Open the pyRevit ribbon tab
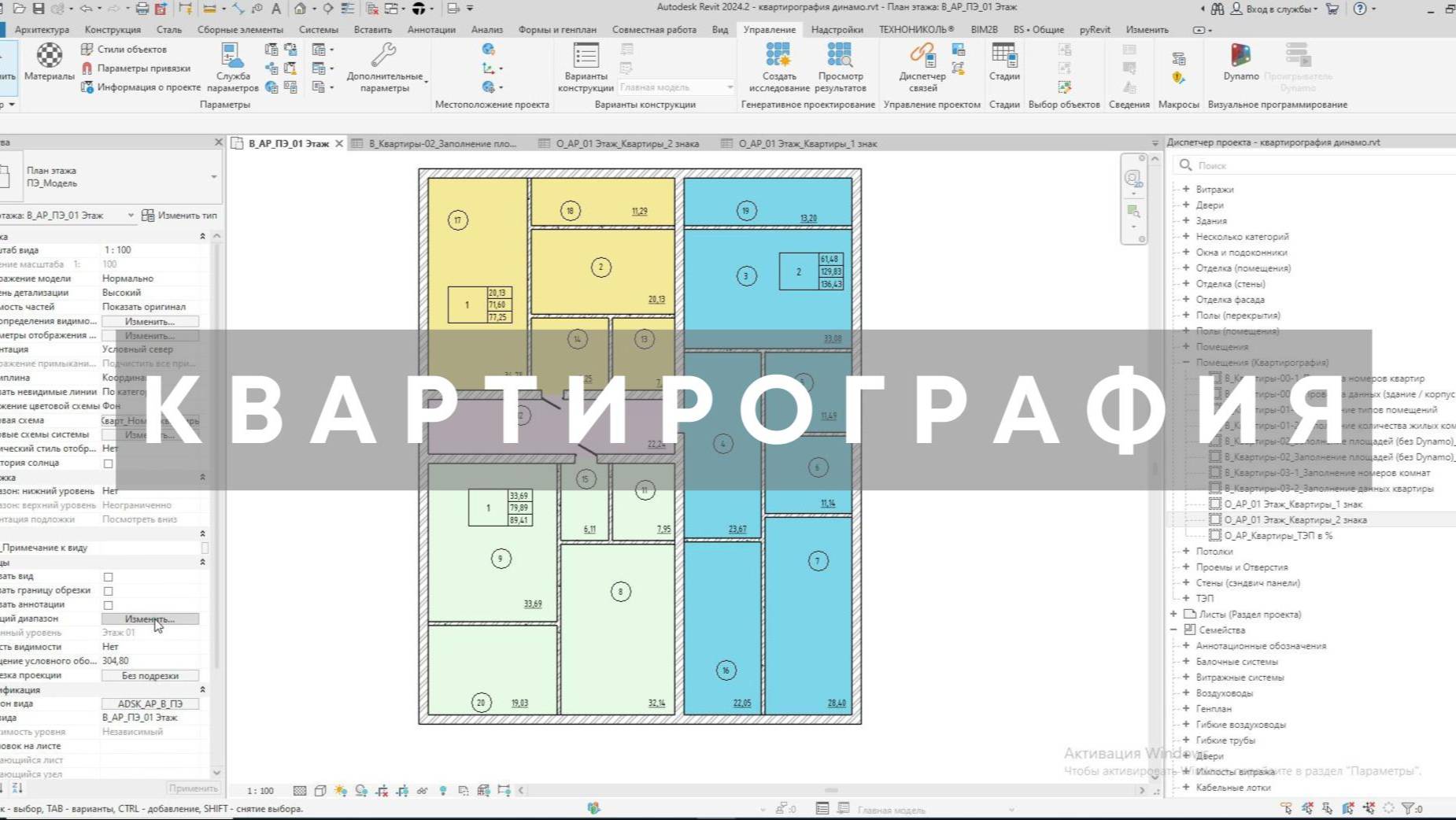This screenshot has height=820, width=1456. coord(1095,29)
